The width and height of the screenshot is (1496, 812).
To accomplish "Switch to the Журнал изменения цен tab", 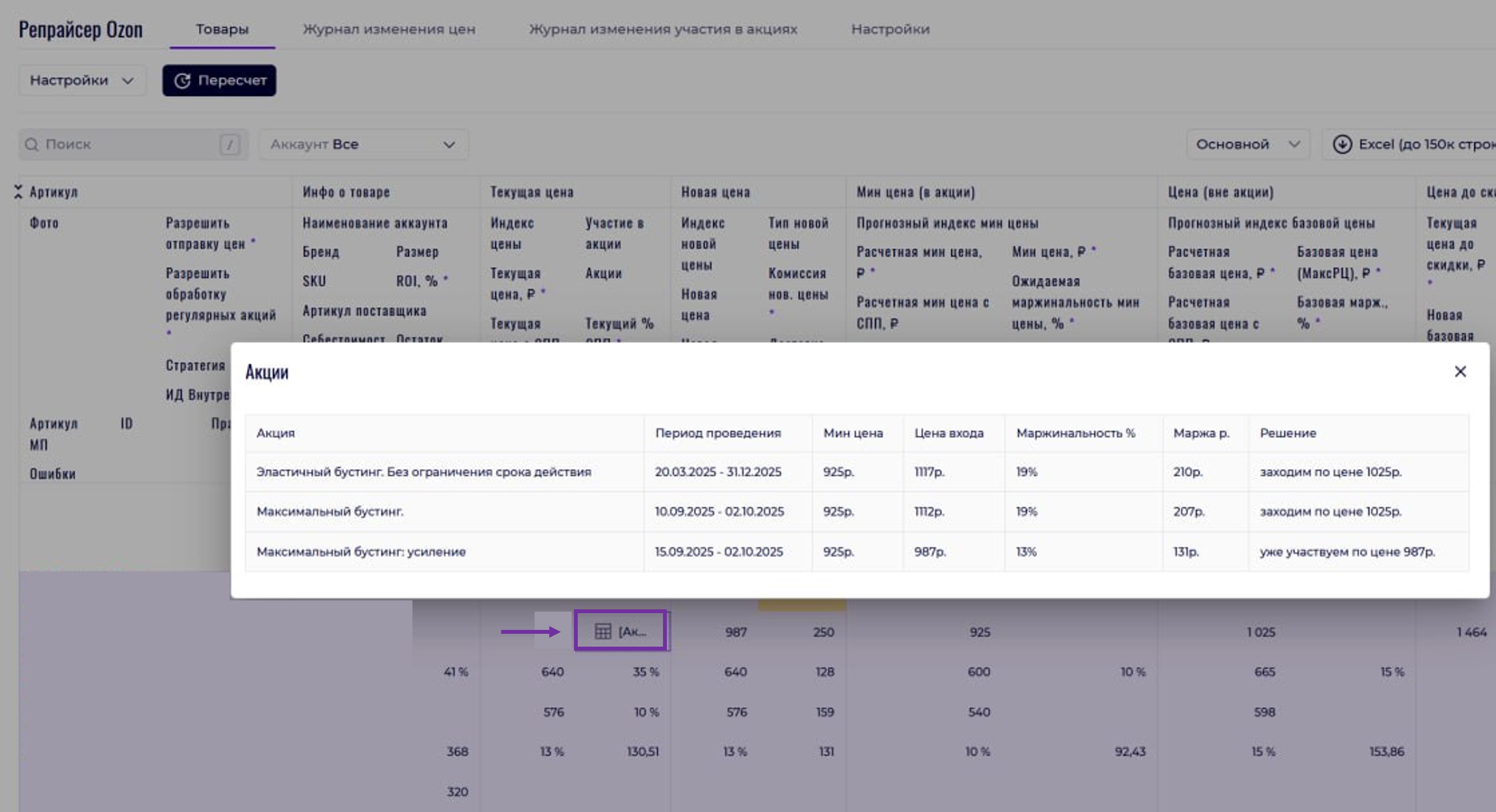I will pos(389,29).
